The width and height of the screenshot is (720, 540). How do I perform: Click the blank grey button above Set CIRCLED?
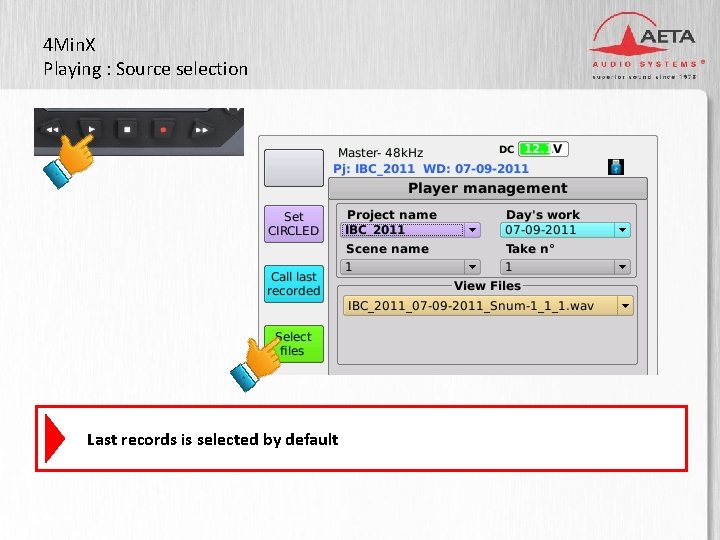click(x=294, y=168)
